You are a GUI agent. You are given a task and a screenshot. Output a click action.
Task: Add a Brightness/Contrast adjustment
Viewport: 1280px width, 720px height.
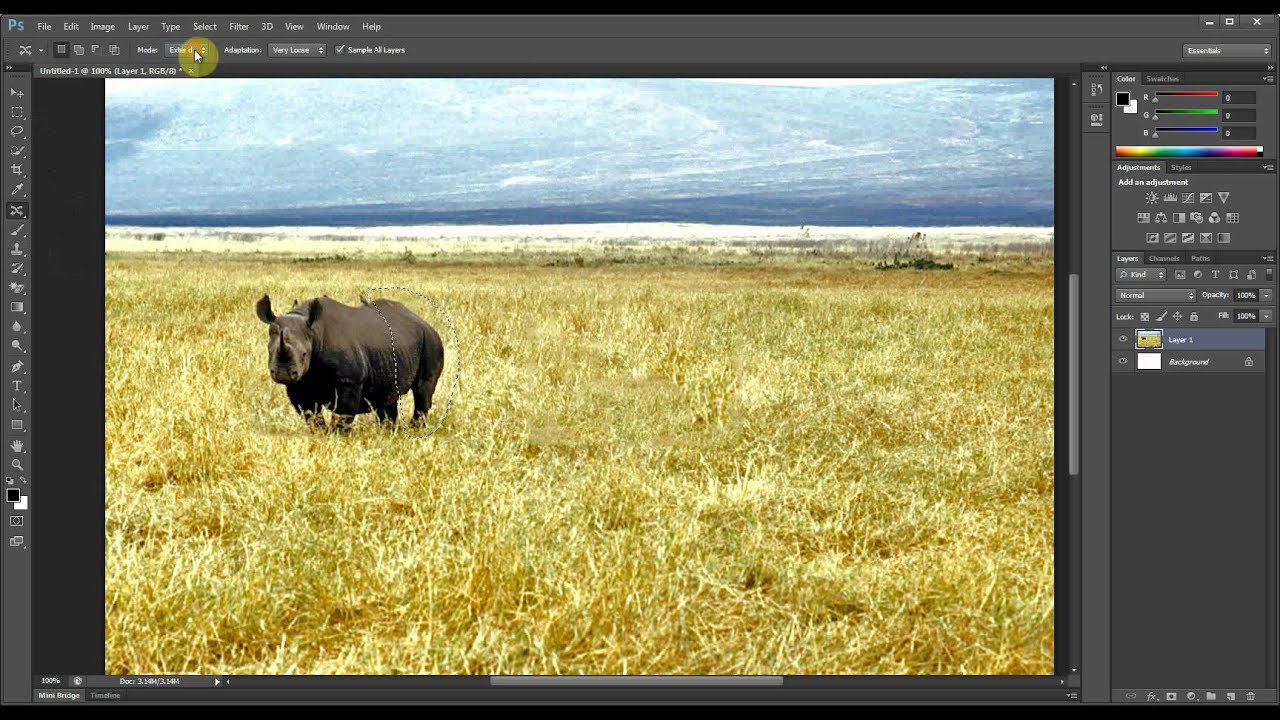(x=1151, y=198)
